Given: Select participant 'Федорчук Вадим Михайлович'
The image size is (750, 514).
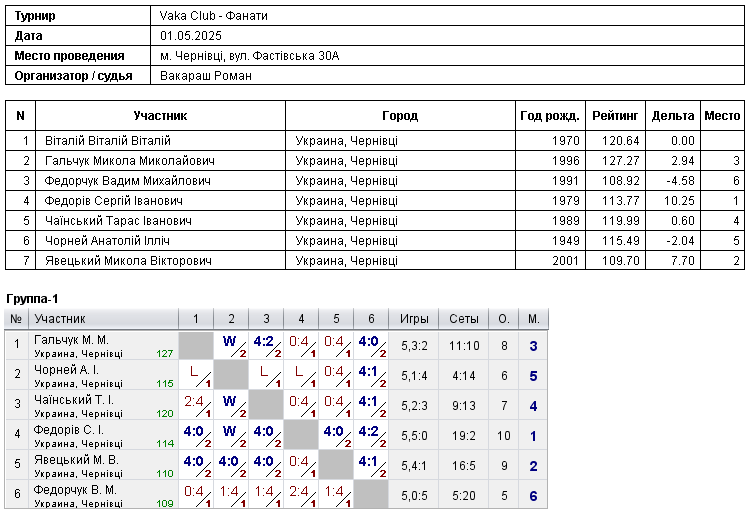Looking at the screenshot, I should pos(128,181).
